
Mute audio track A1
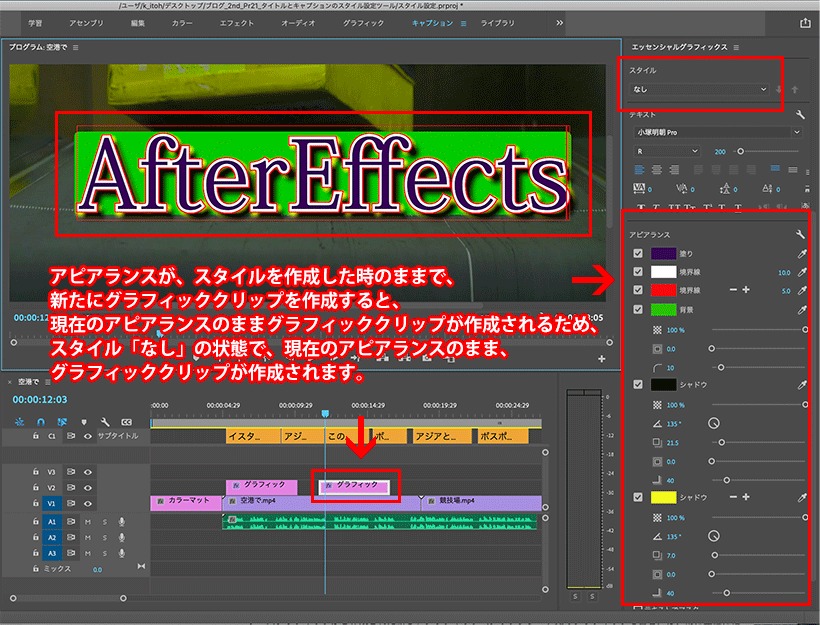[x=87, y=521]
